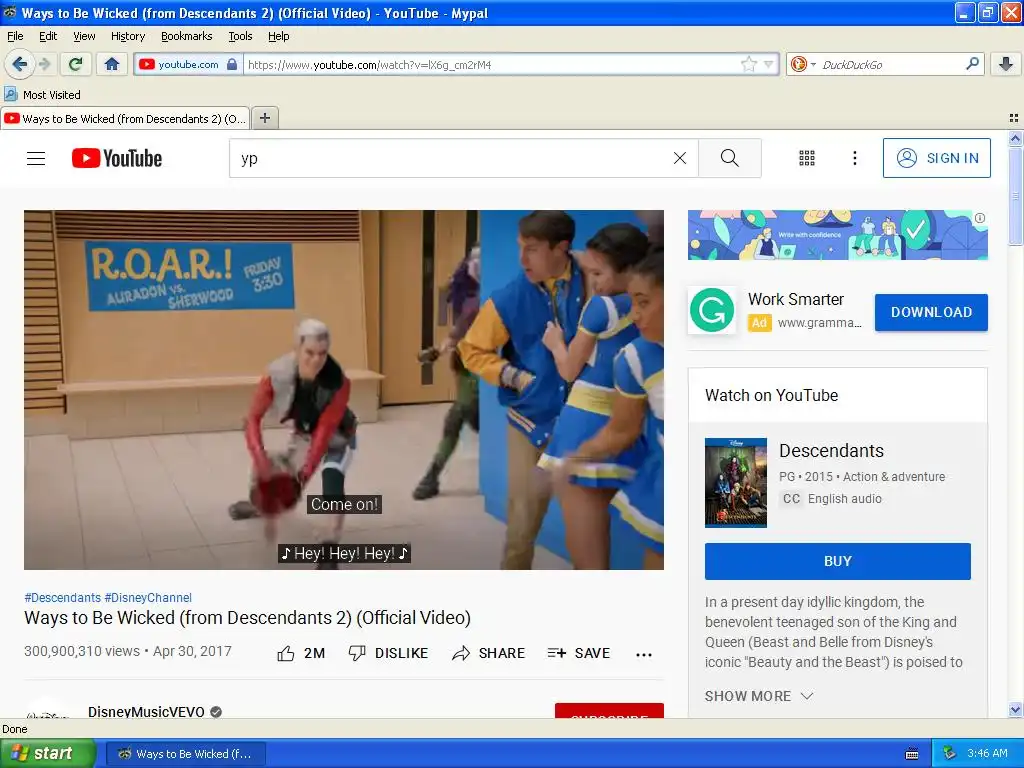Click the Work Smarter ad title
Screen dimensions: 1024x768
pos(795,299)
